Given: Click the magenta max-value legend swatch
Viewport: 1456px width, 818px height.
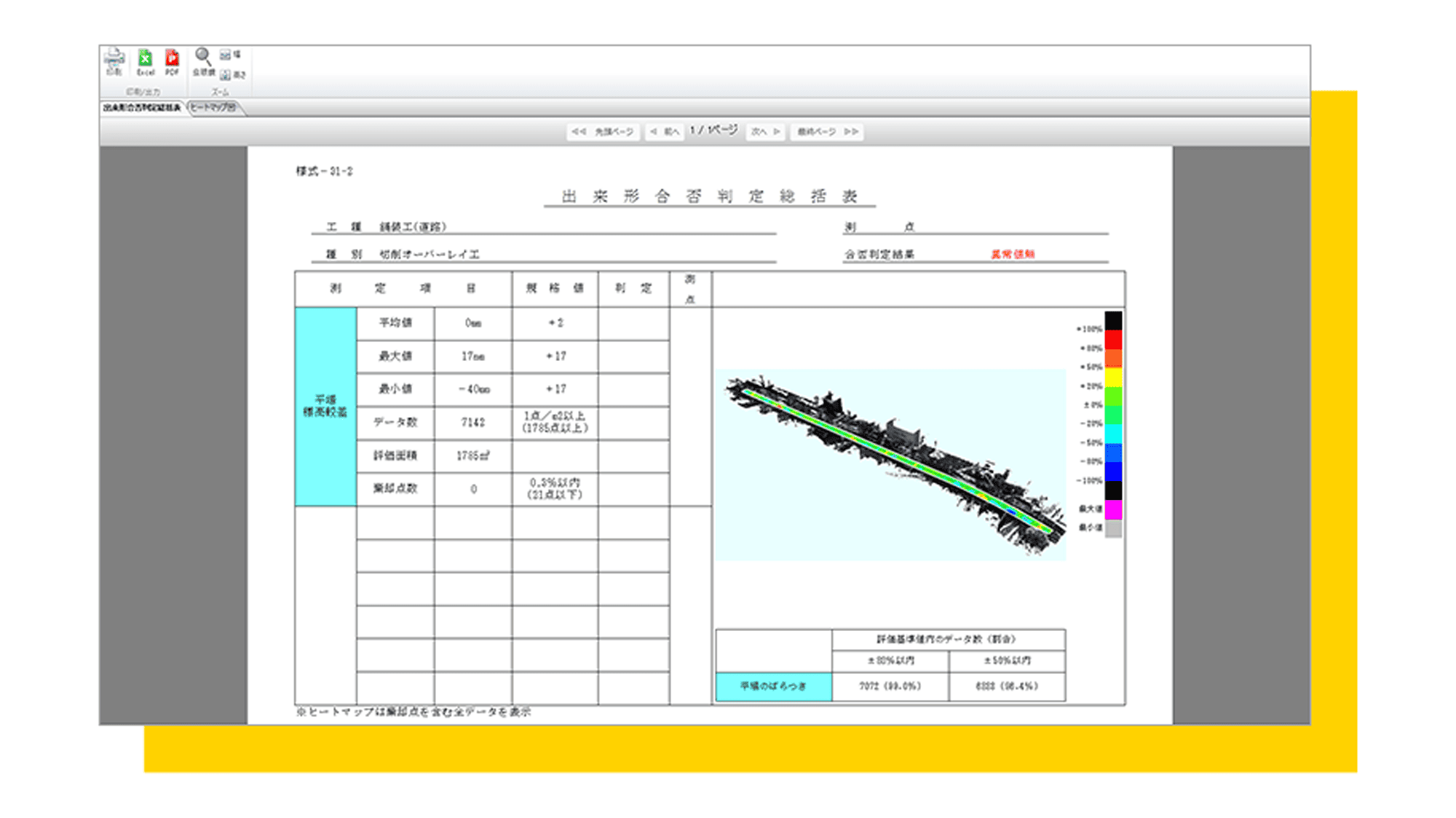Looking at the screenshot, I should pos(1113,509).
